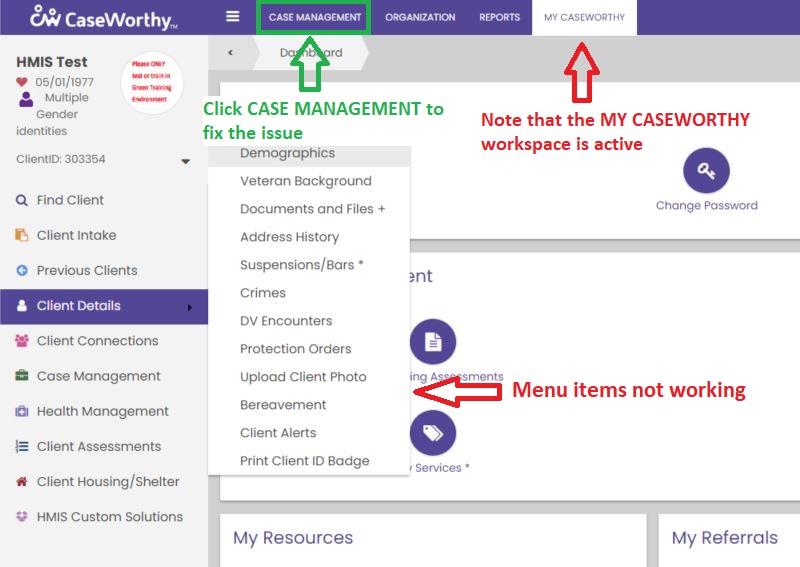Open the ORGANIZATION workspace tab
The image size is (800, 567).
[x=420, y=17]
